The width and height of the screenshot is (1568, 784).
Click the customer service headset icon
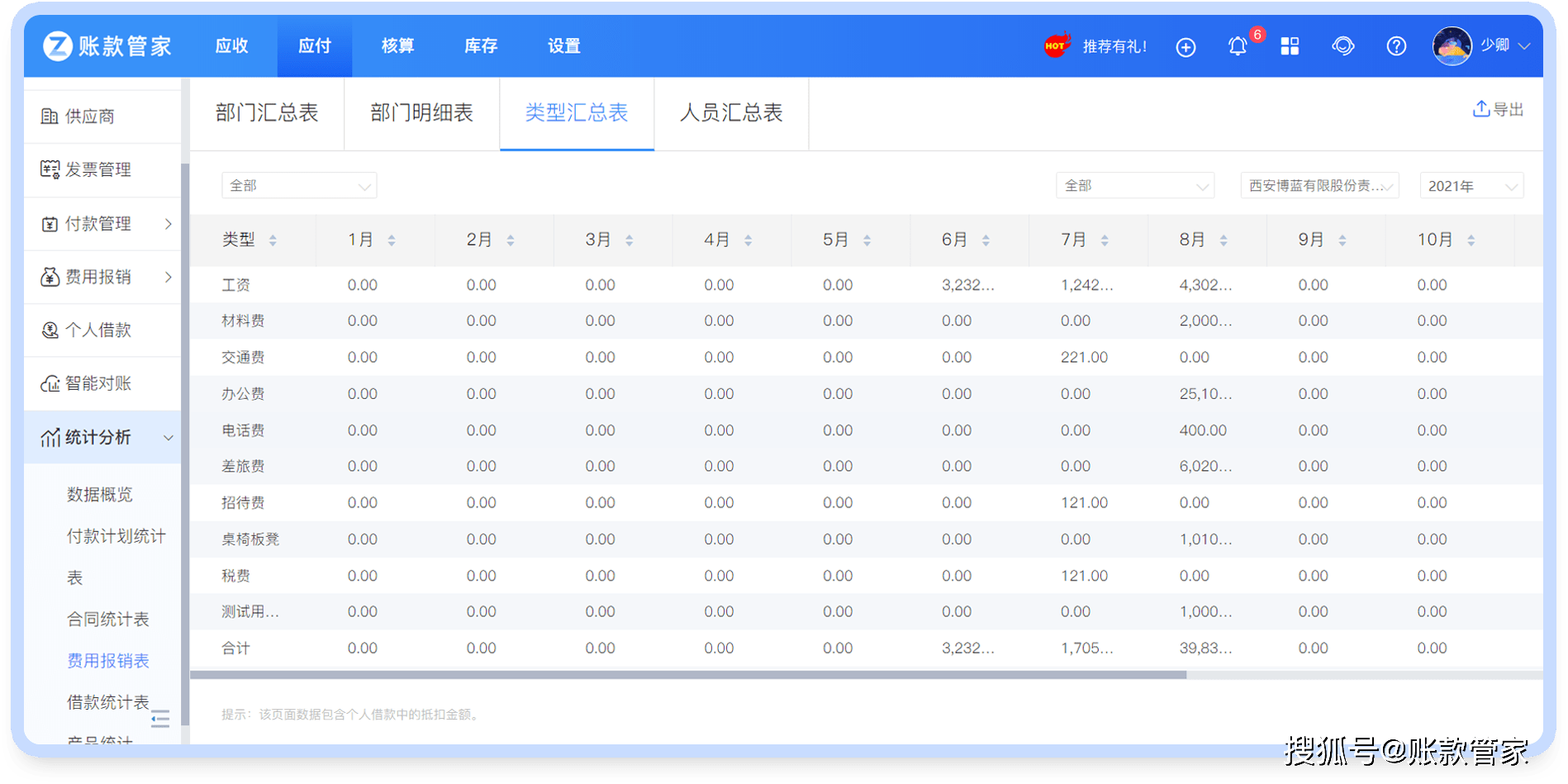(x=1343, y=46)
